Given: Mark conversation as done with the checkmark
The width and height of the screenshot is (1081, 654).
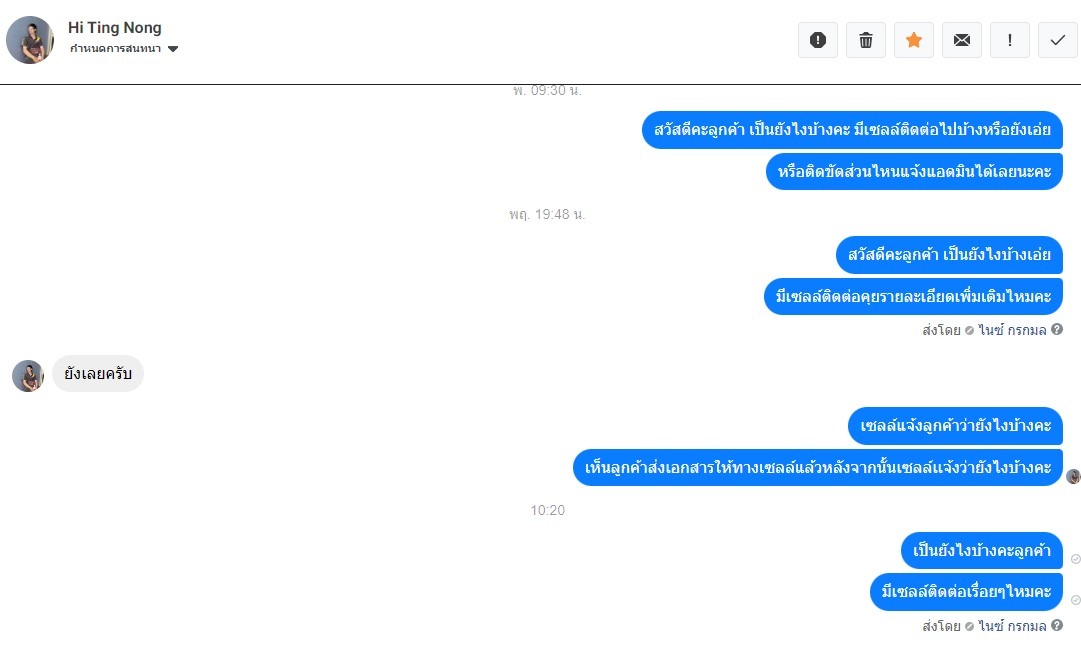Looking at the screenshot, I should (1058, 40).
